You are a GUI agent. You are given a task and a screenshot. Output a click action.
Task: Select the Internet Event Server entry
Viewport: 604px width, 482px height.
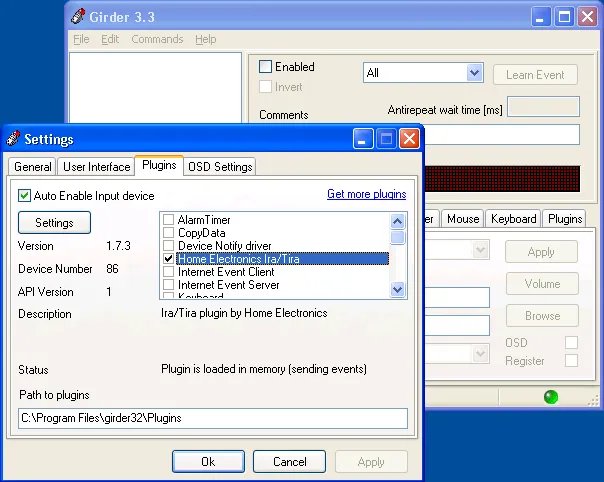228,285
